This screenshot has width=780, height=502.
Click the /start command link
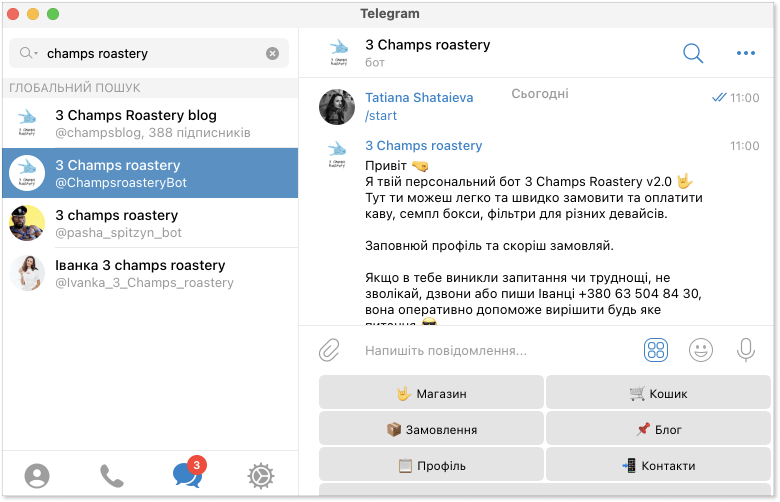point(381,115)
